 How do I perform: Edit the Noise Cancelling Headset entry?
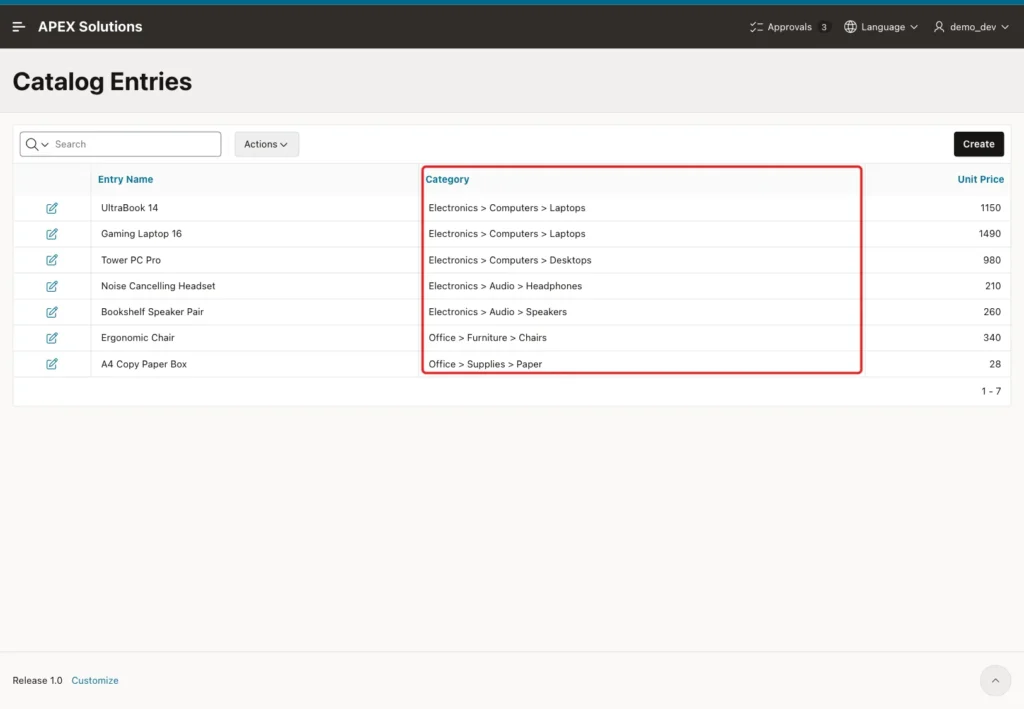(52, 286)
